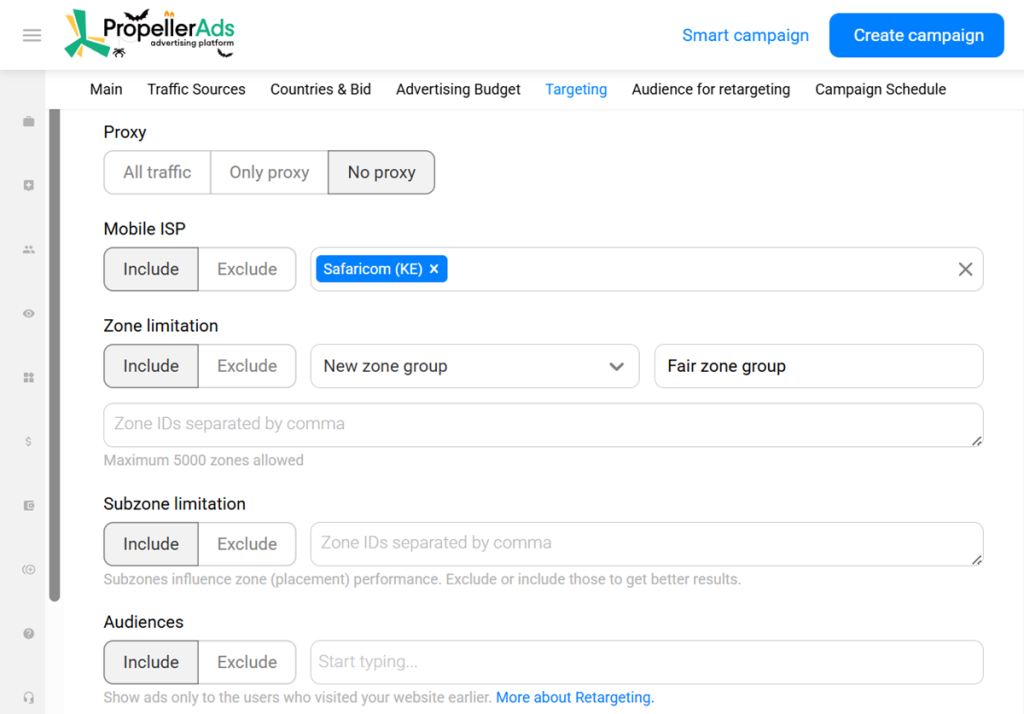Open the Campaign Schedule tab
The height and width of the screenshot is (714, 1024).
click(880, 89)
